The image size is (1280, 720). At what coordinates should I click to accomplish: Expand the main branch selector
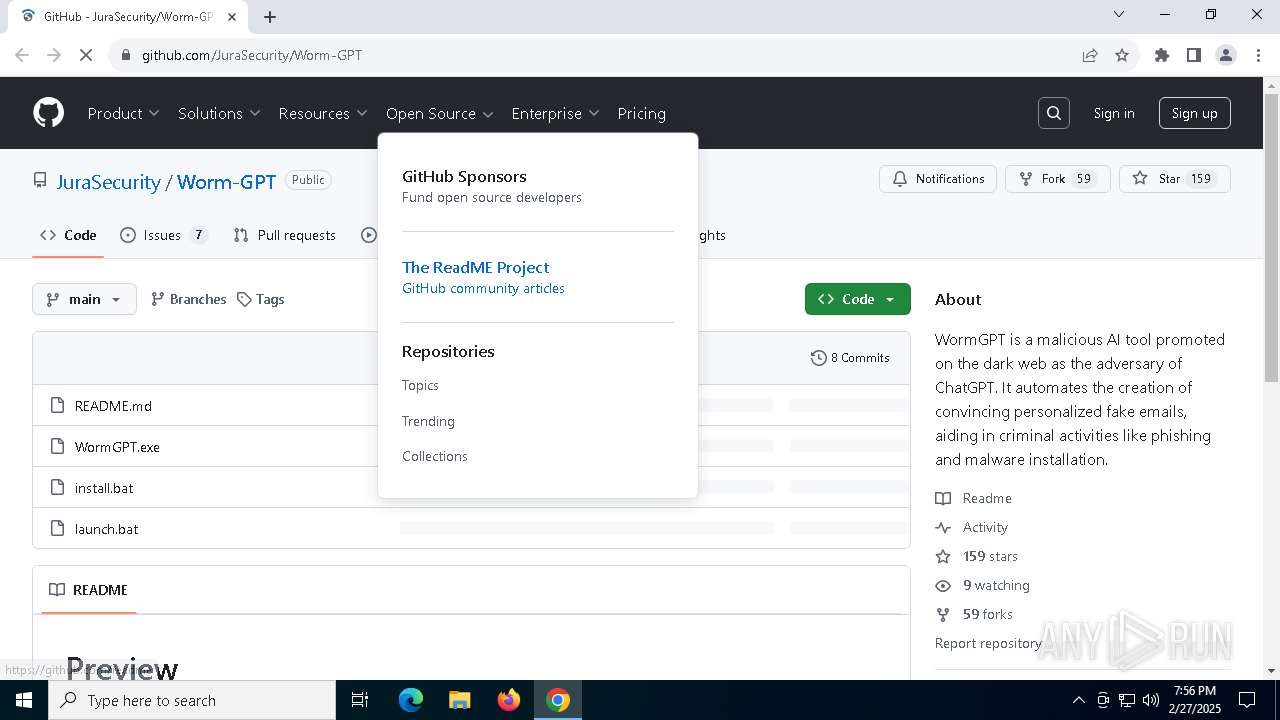(x=84, y=299)
